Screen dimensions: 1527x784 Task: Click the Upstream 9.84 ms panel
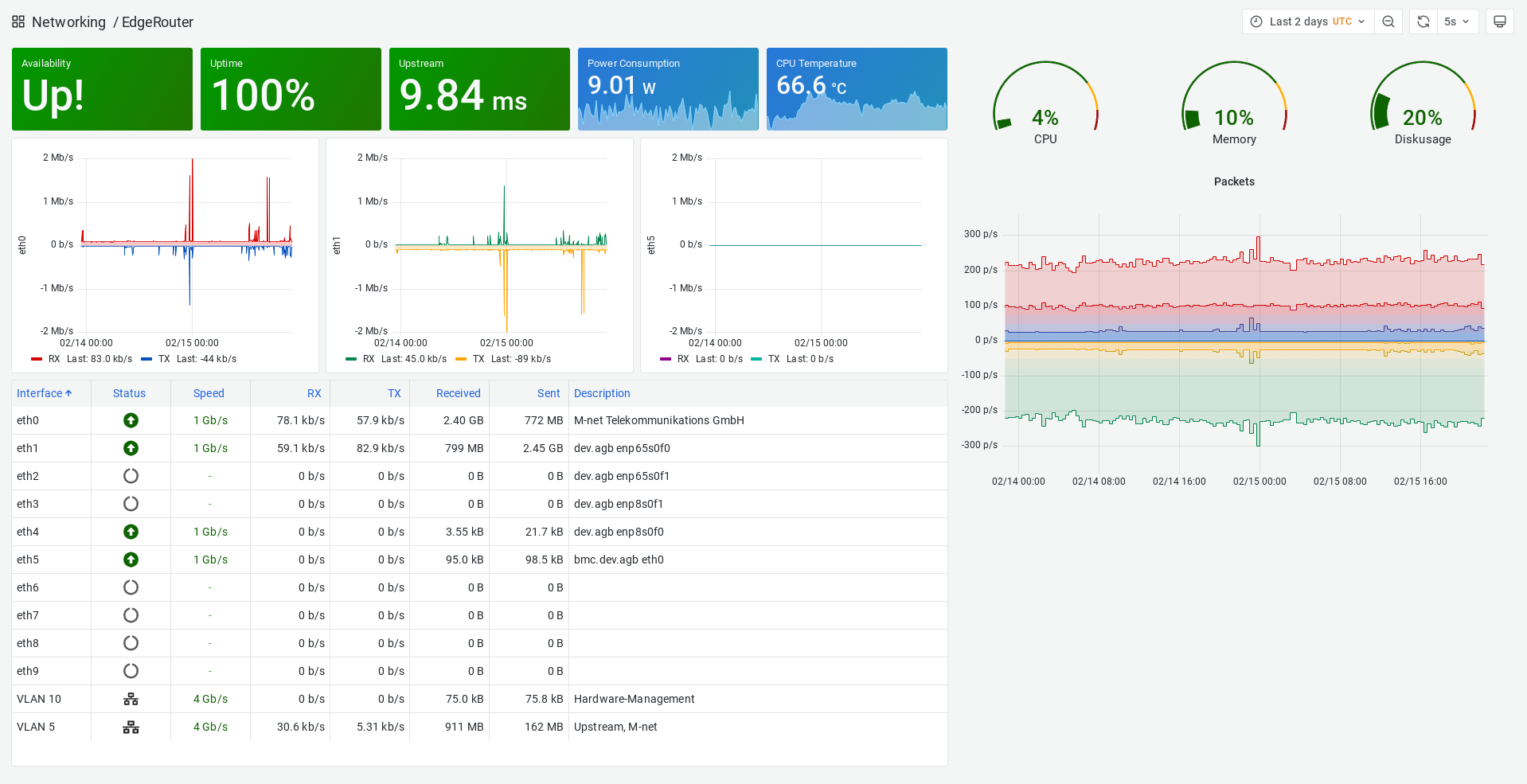(479, 89)
